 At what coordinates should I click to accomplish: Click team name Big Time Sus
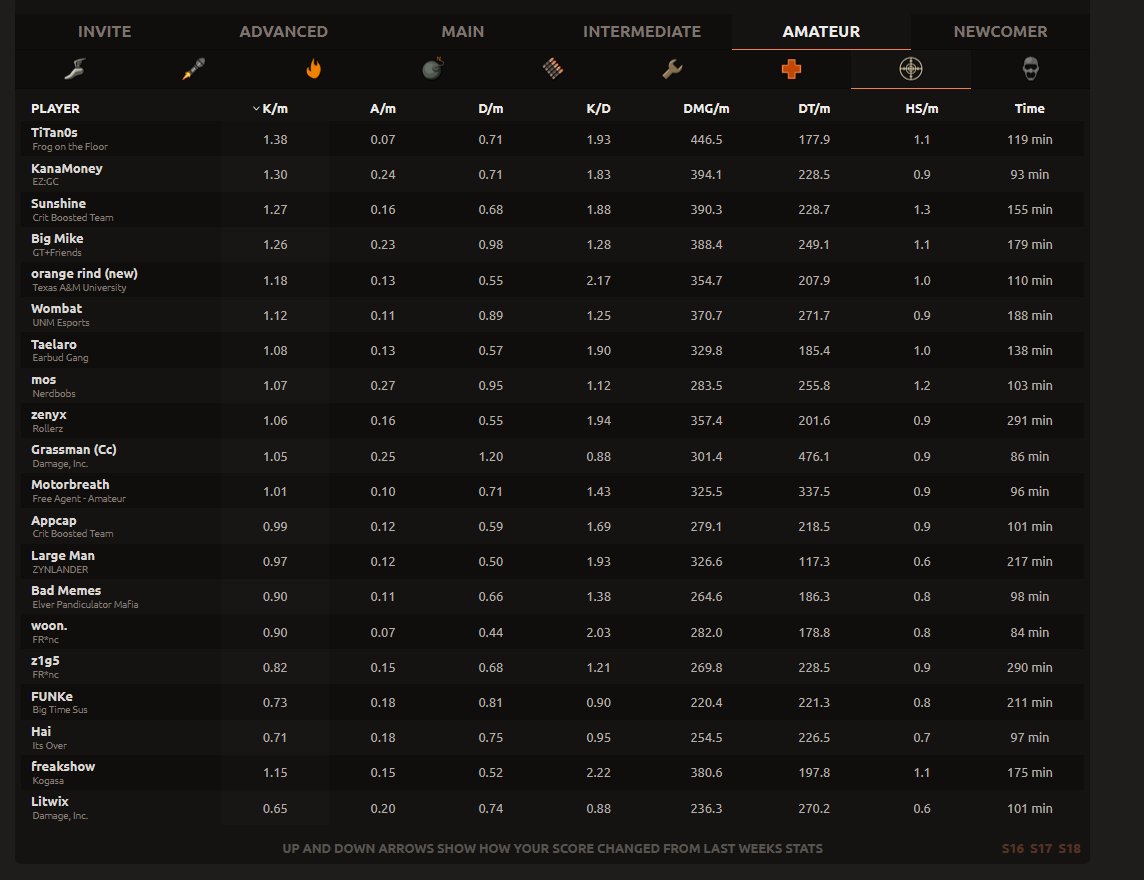pyautogui.click(x=60, y=709)
